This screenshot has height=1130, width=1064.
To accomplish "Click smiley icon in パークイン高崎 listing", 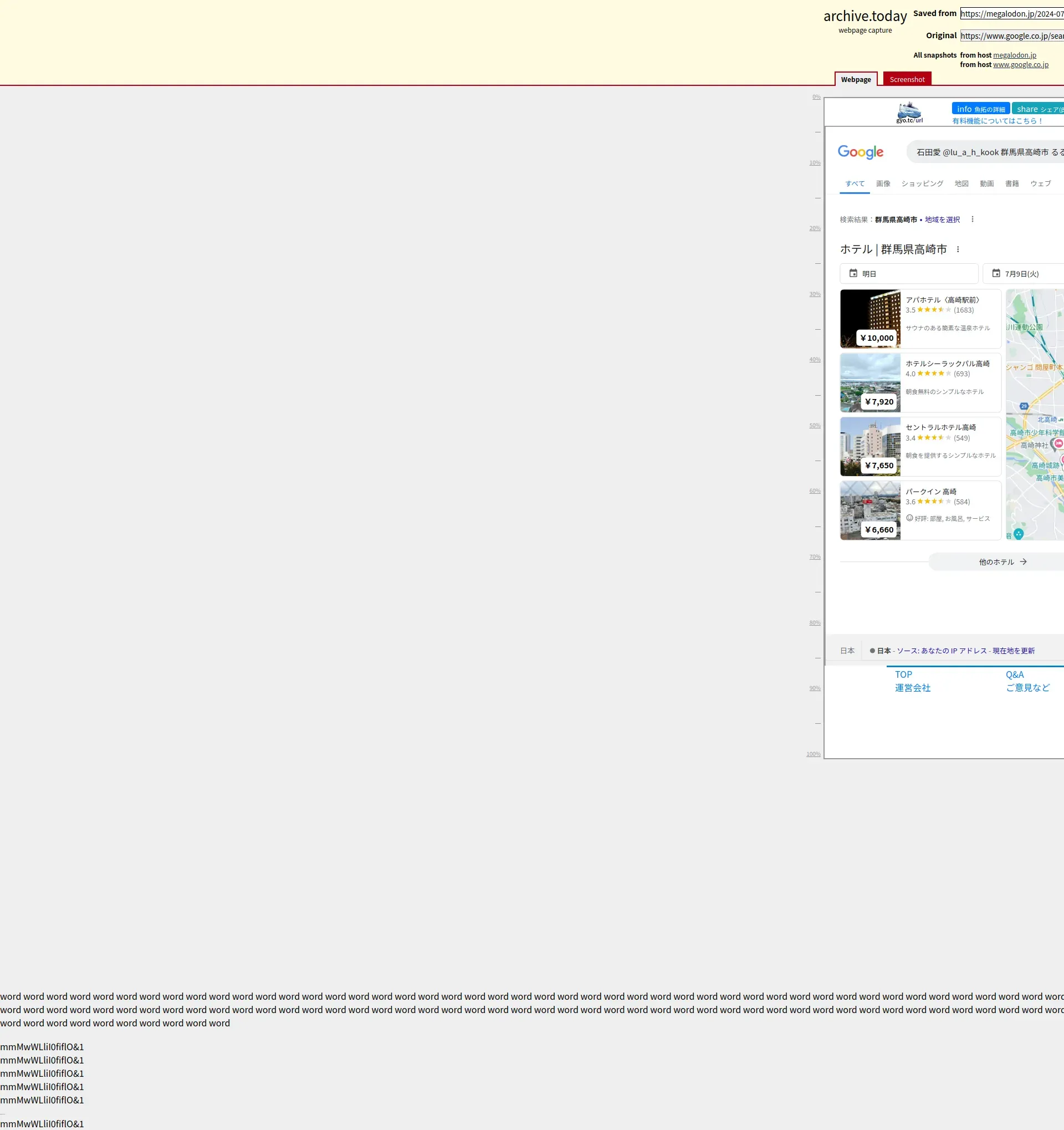I will point(909,518).
